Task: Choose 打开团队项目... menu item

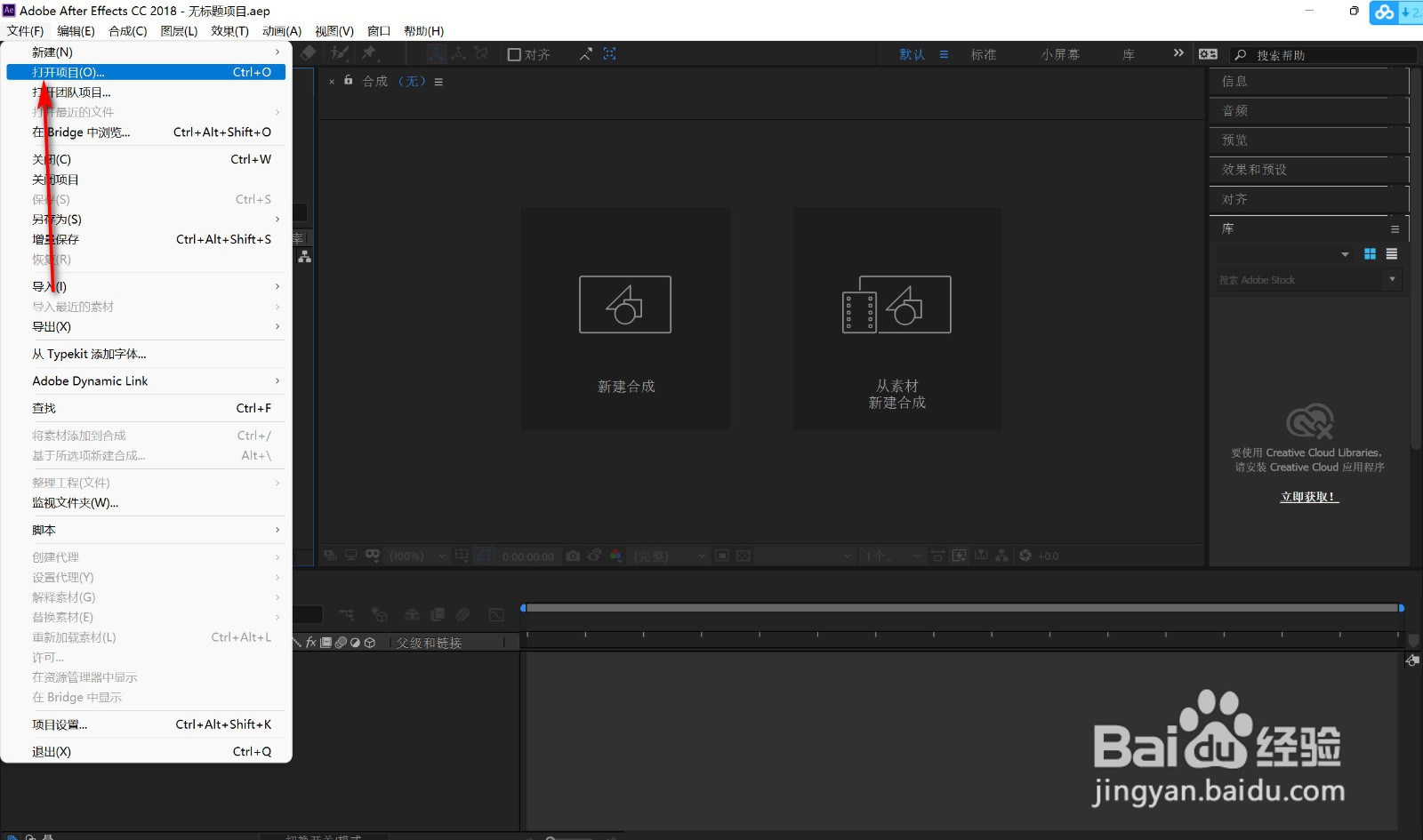Action: click(147, 92)
